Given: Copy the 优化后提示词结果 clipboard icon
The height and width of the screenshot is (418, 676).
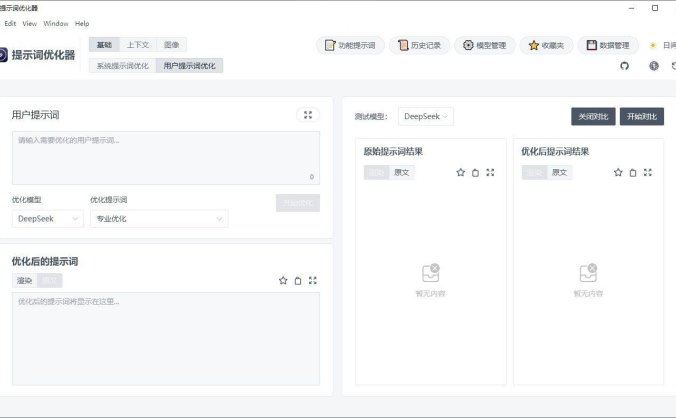Looking at the screenshot, I should tap(633, 172).
